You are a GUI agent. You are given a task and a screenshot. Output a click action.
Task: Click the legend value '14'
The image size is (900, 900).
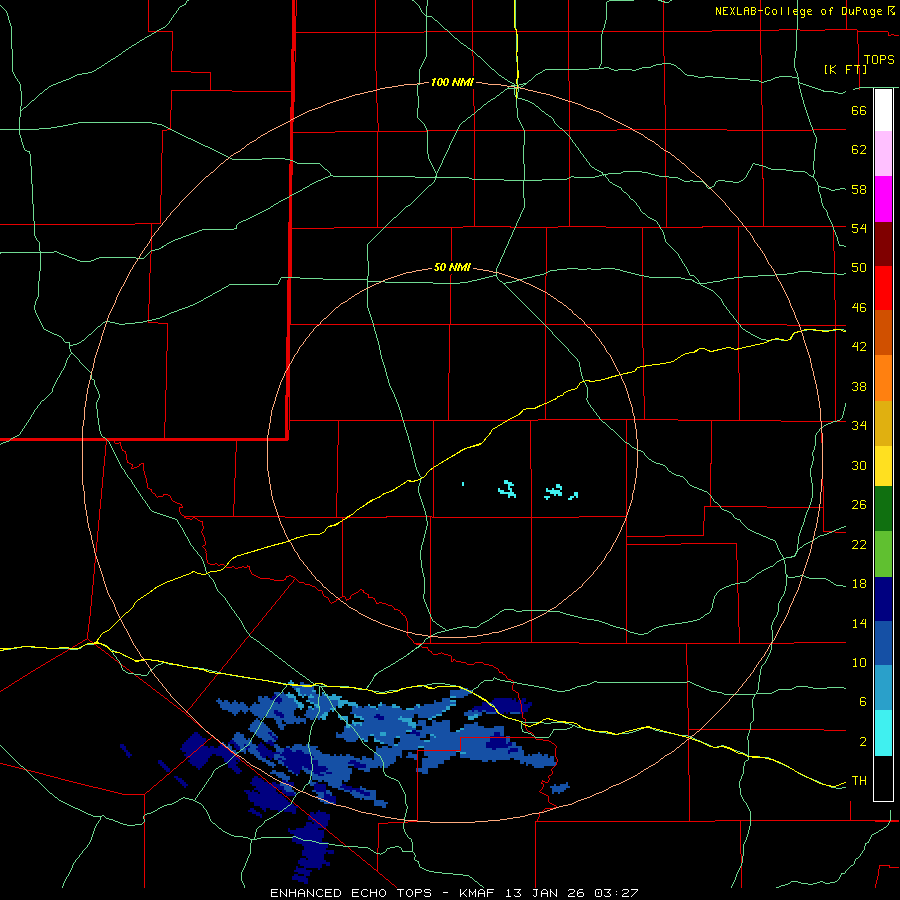pos(859,623)
